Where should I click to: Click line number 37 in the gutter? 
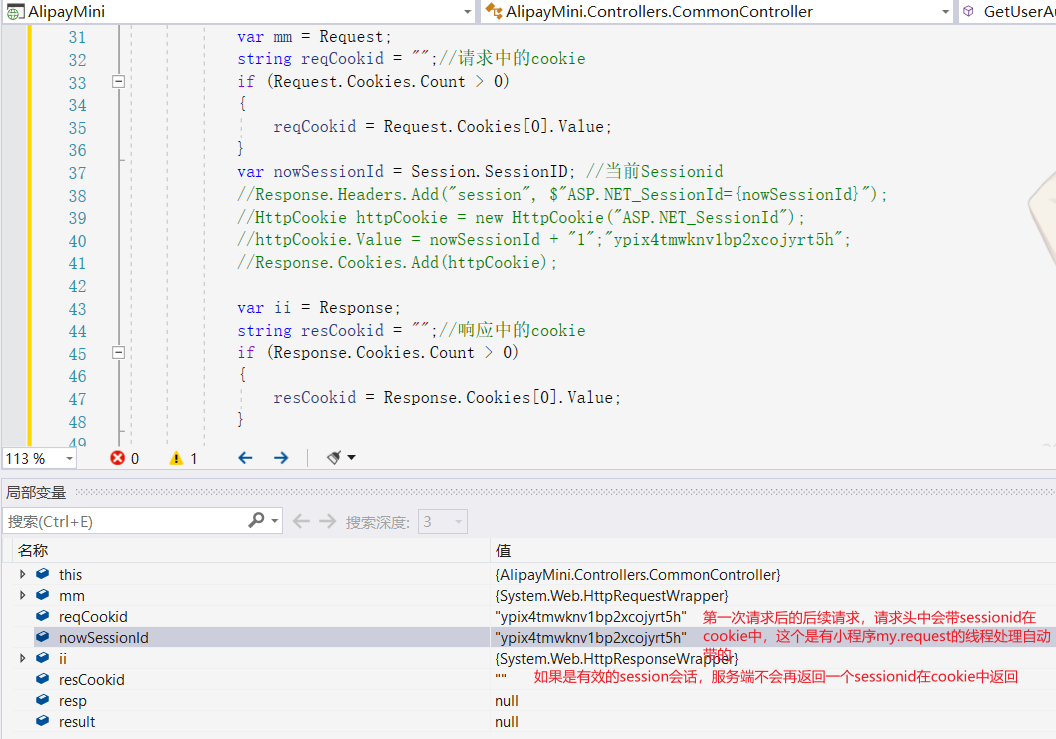click(x=77, y=173)
